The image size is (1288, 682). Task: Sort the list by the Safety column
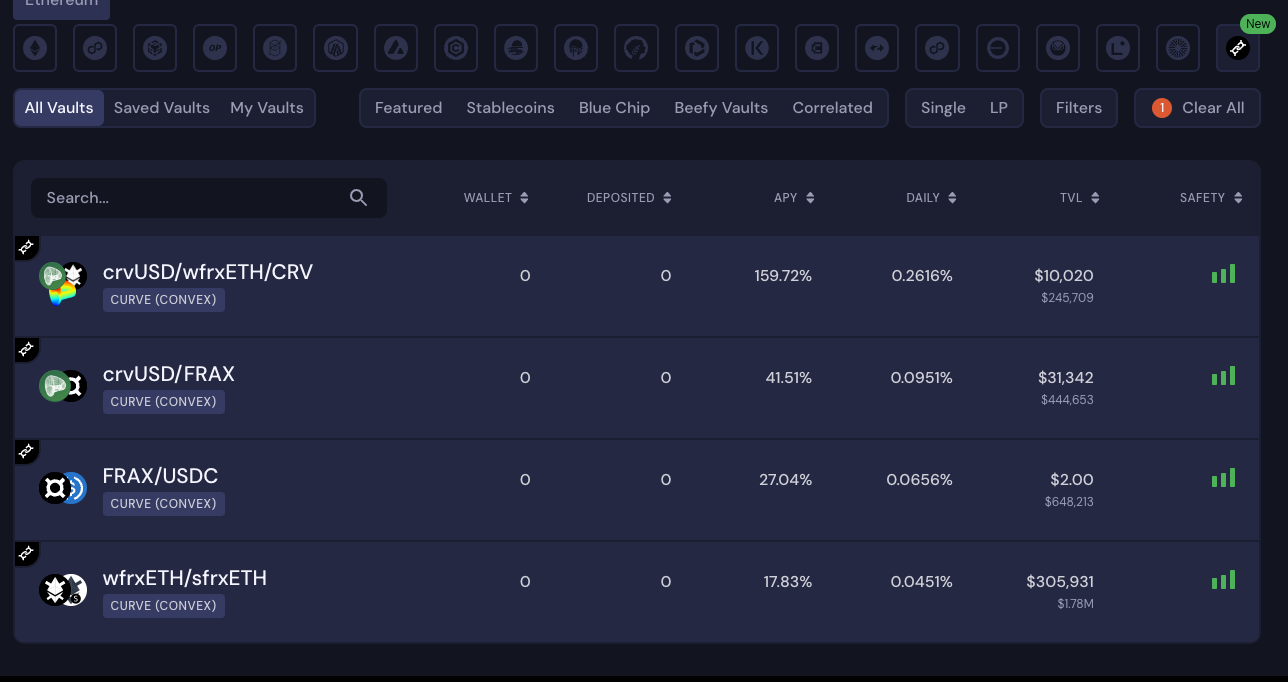[x=1210, y=198]
